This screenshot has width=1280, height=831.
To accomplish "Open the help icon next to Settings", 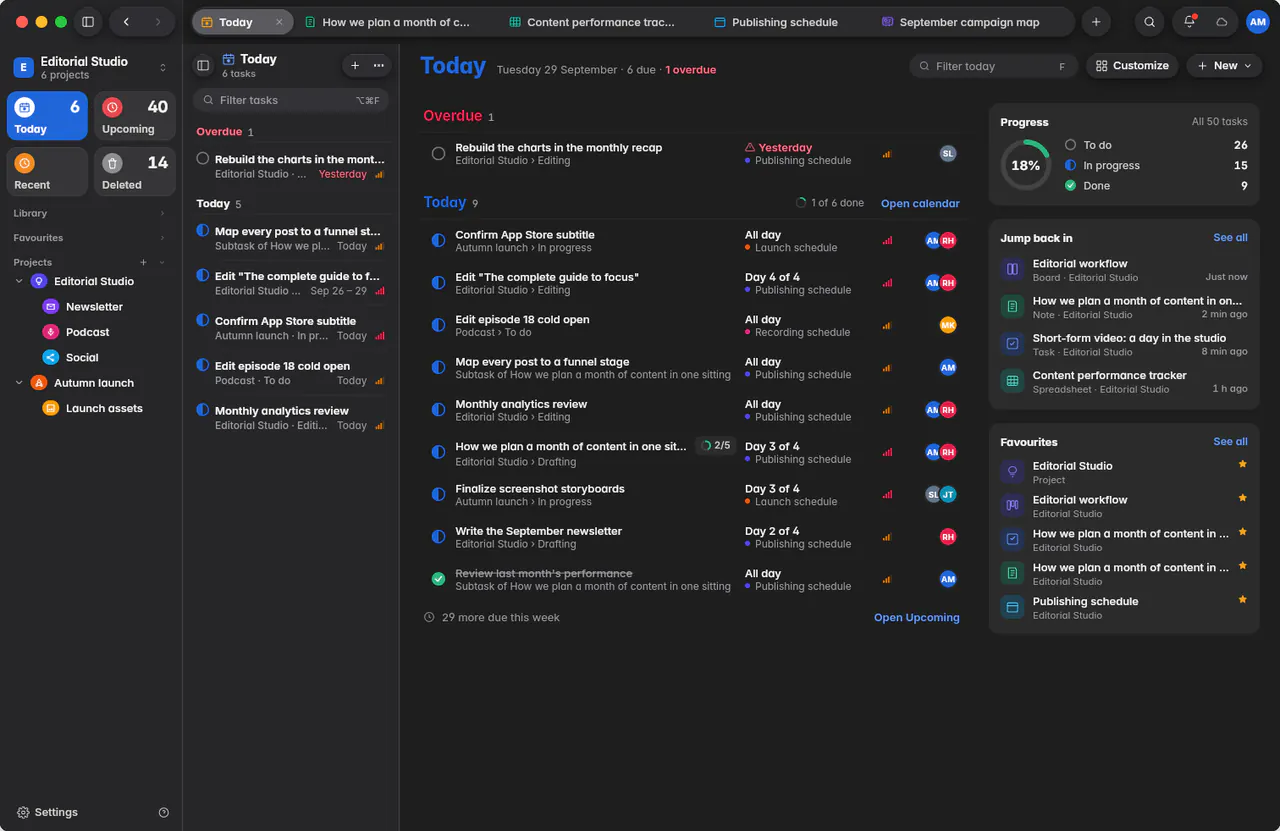I will click(x=164, y=813).
